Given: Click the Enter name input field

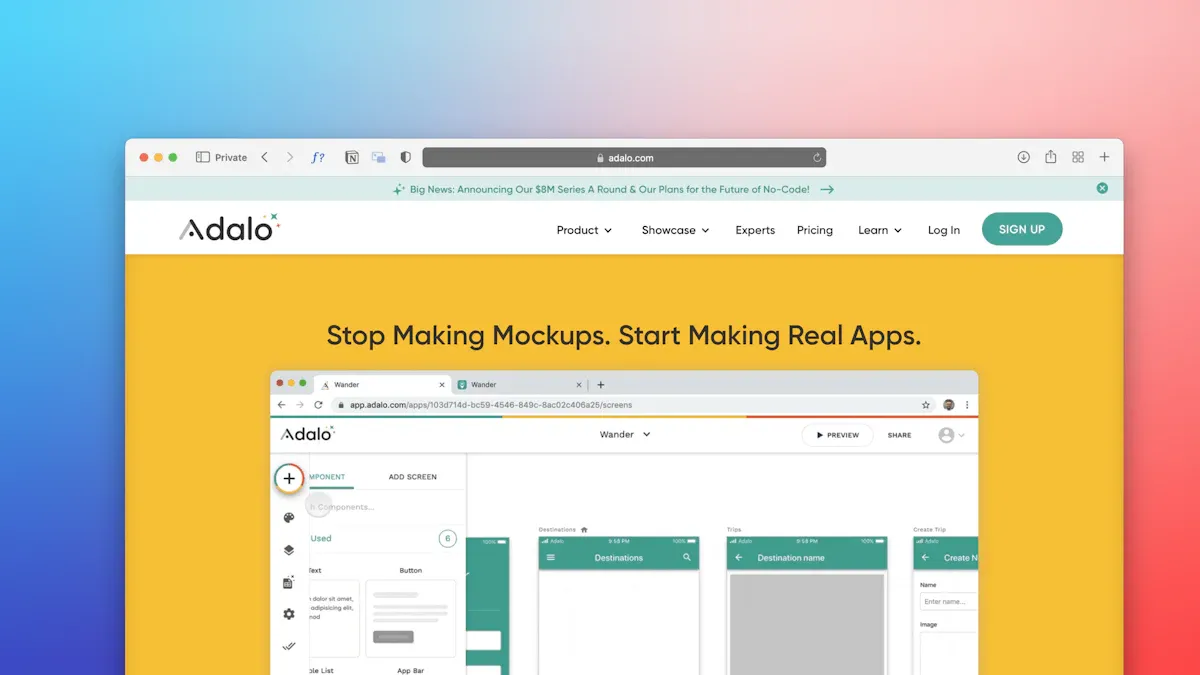Looking at the screenshot, I should pos(948,601).
